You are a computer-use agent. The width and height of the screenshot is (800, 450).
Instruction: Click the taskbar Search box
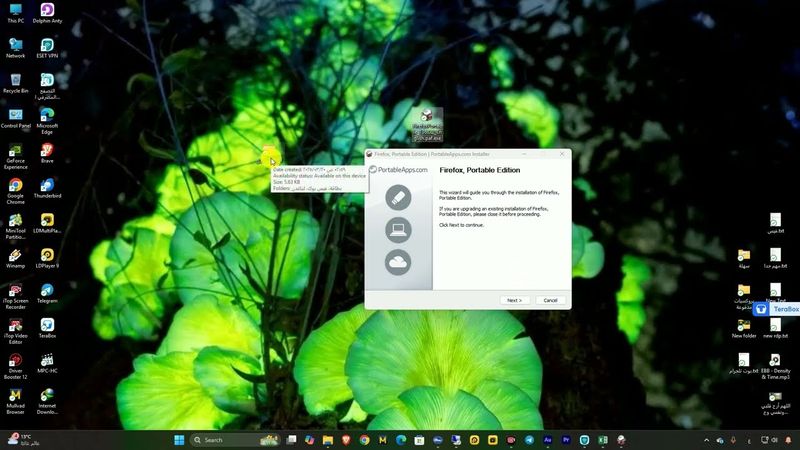[240, 439]
